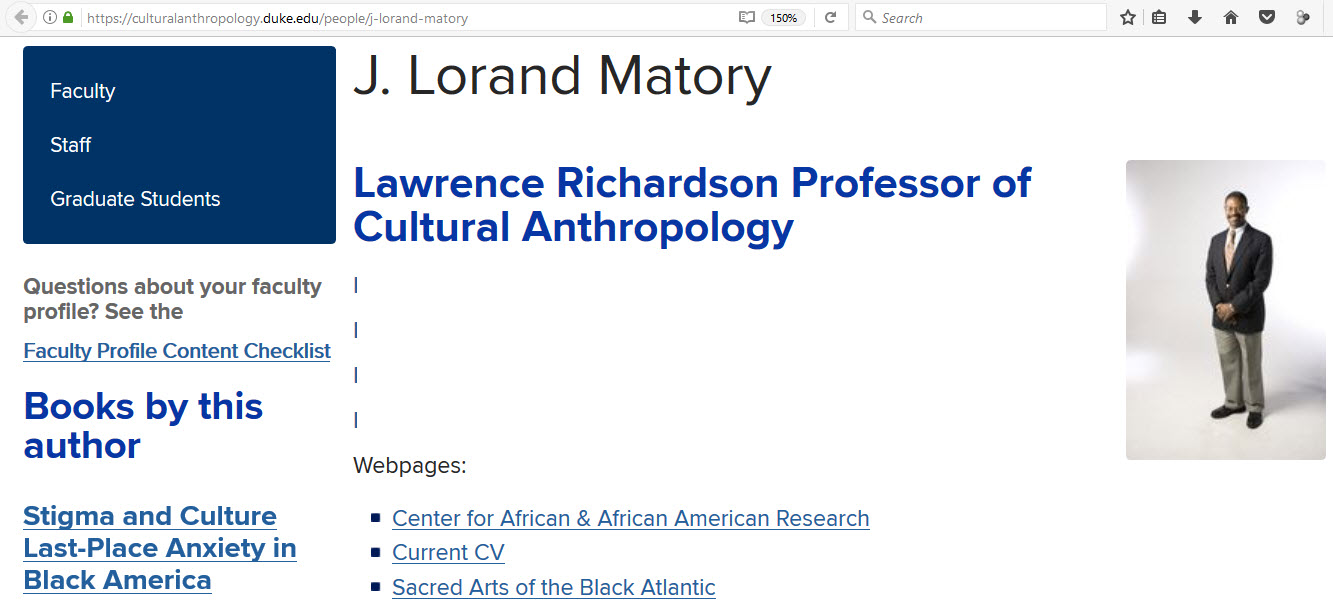The height and width of the screenshot is (601, 1333).
Task: Reset the 150% zoom level indicator
Action: [783, 18]
